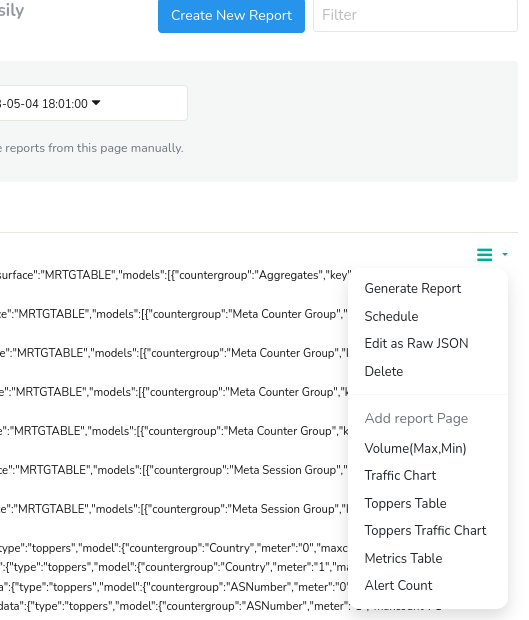The width and height of the screenshot is (529, 620).
Task: Add a Traffic Chart page
Action: click(400, 475)
